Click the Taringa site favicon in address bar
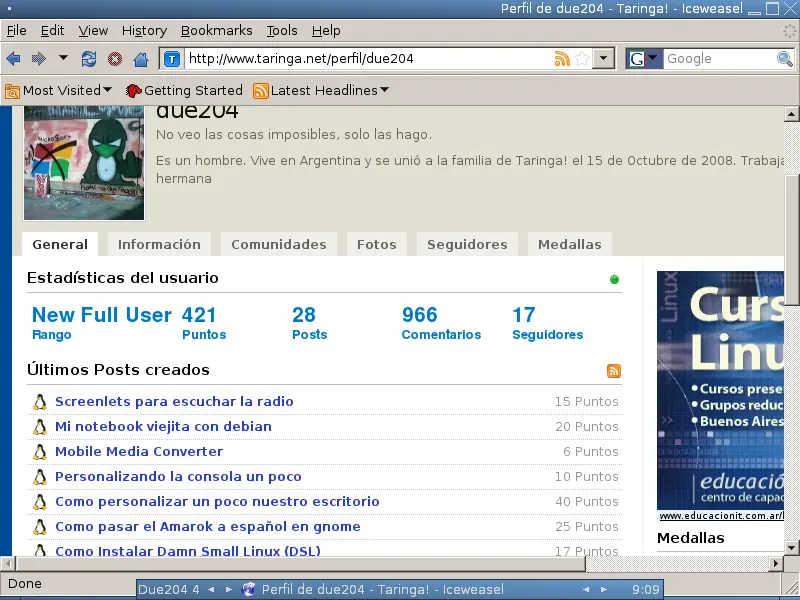The height and width of the screenshot is (600, 800). (172, 59)
